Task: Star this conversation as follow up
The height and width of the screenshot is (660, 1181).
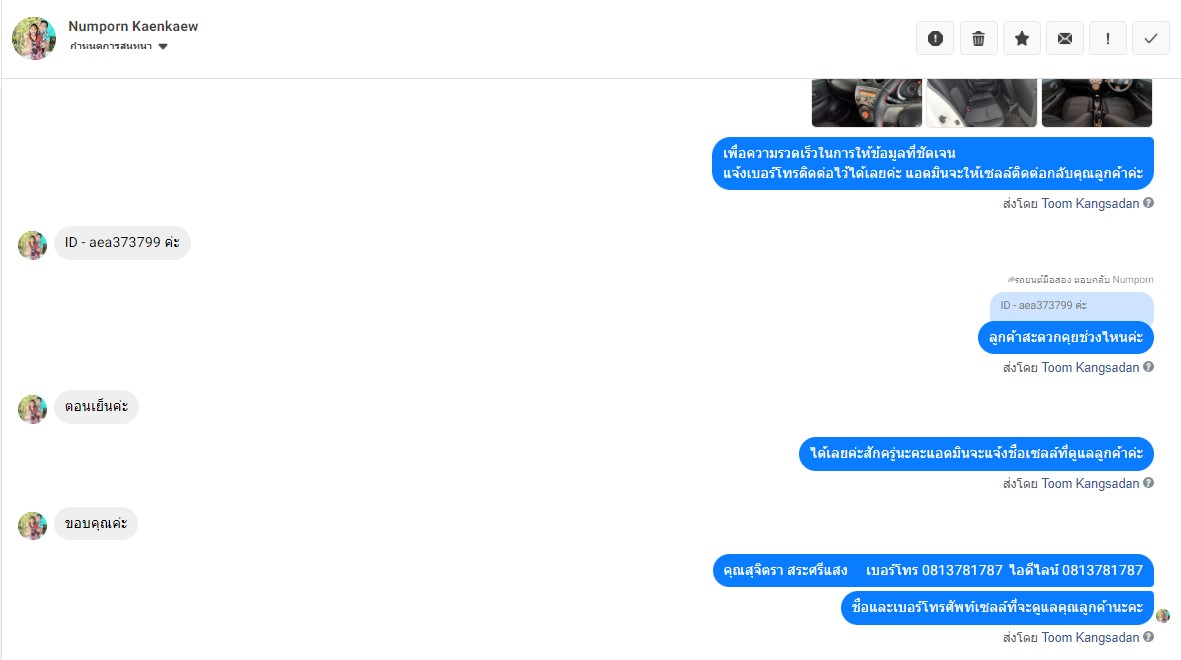Action: 1021,38
